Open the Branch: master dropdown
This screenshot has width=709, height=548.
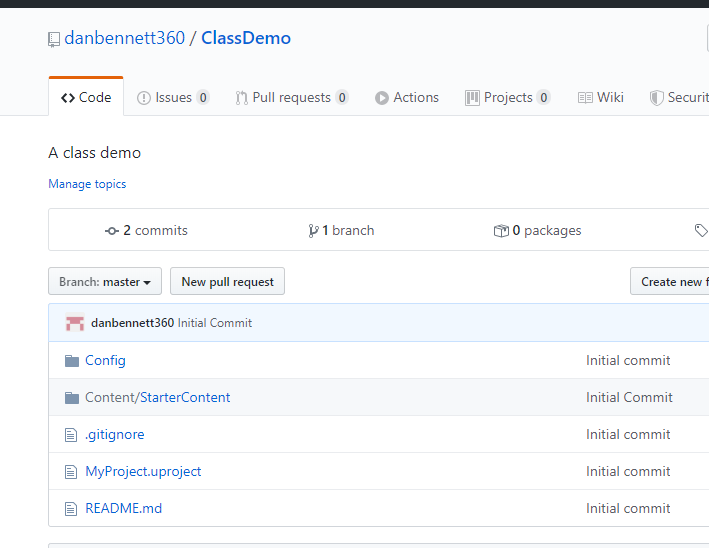pos(105,282)
